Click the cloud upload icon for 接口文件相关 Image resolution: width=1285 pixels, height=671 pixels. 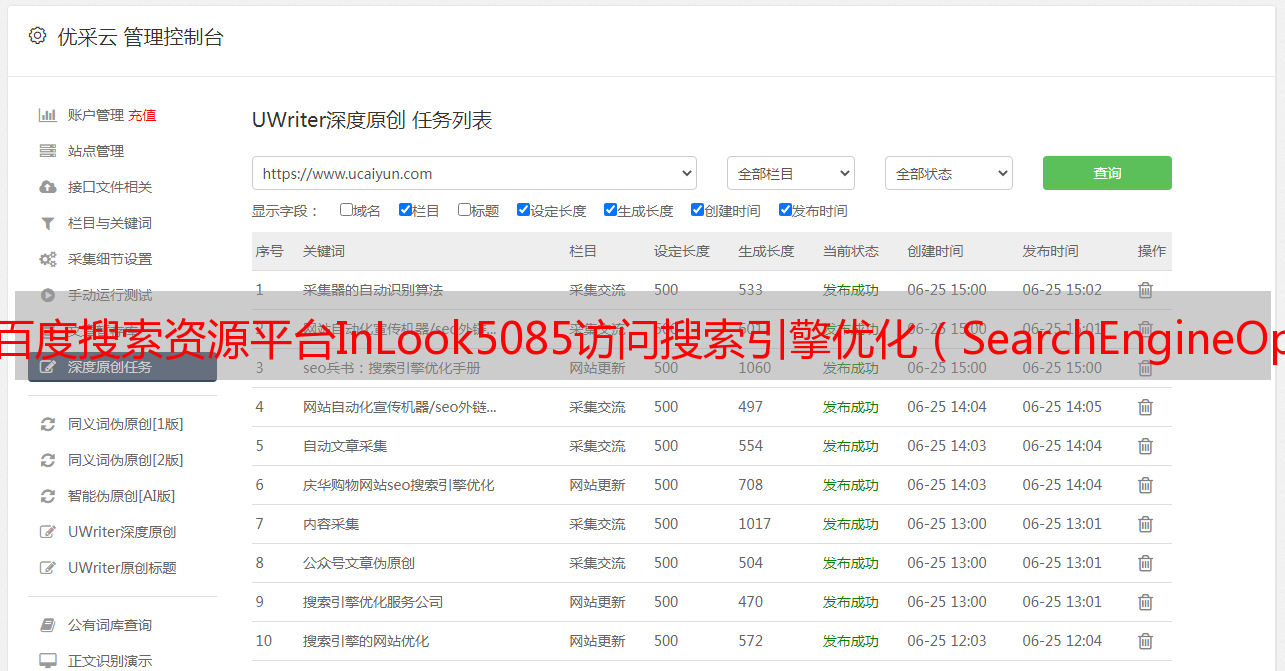(x=47, y=187)
